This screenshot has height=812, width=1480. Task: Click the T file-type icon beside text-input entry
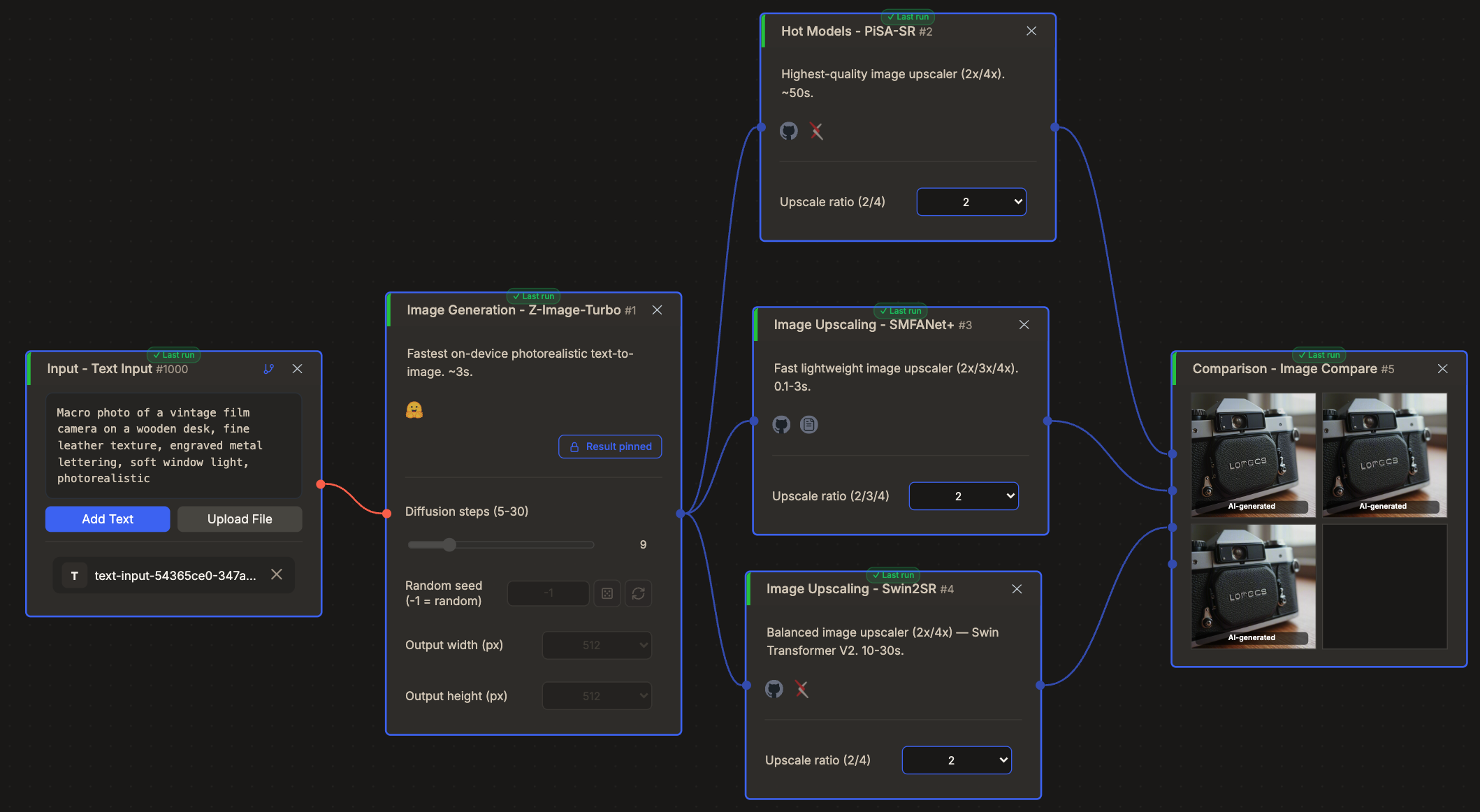(74, 576)
